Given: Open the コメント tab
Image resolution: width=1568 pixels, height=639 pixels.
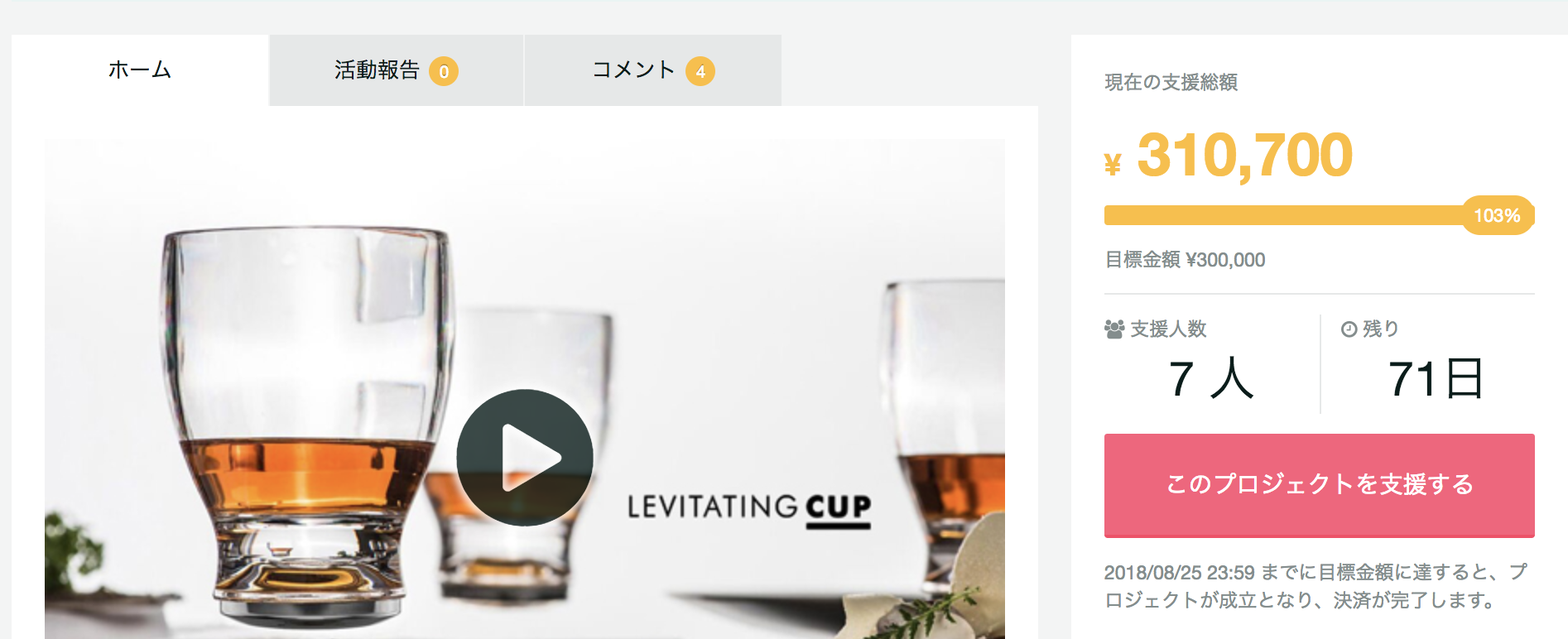Looking at the screenshot, I should tap(653, 70).
